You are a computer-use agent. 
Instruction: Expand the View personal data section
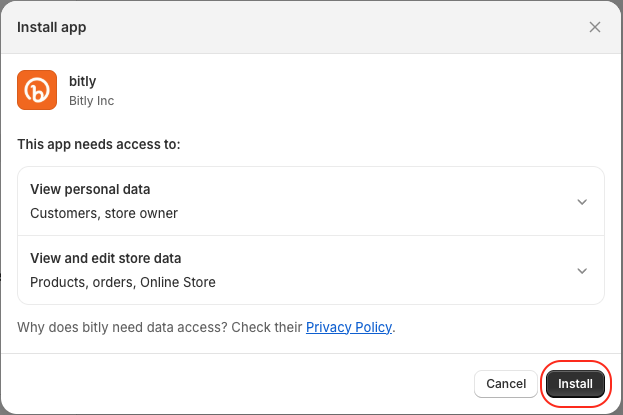pyautogui.click(x=582, y=202)
